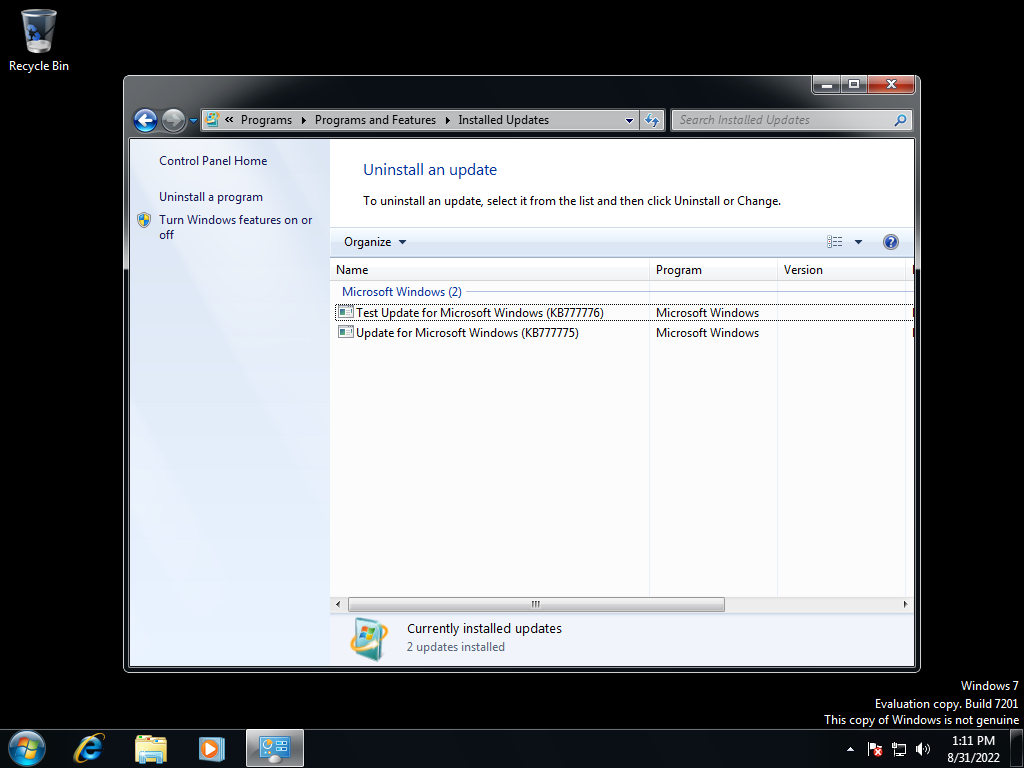Open the address bar history dropdown

coord(629,120)
